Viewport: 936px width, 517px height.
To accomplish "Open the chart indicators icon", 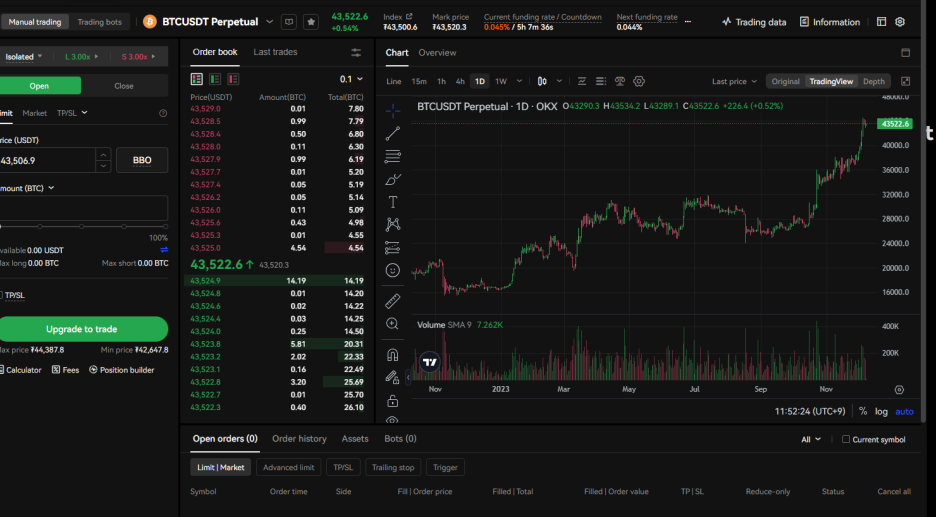I will click(581, 81).
